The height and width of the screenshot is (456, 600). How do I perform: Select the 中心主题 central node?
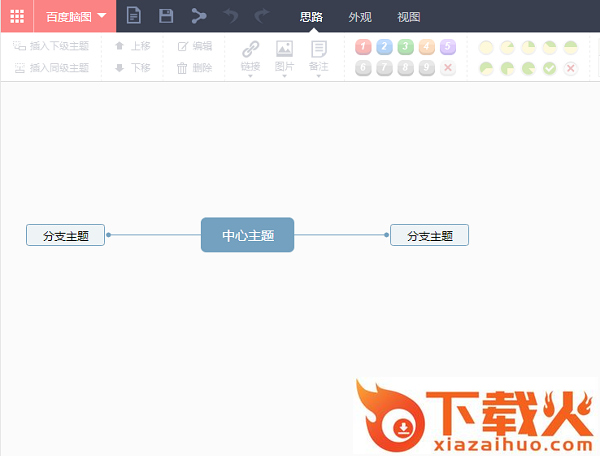point(248,235)
